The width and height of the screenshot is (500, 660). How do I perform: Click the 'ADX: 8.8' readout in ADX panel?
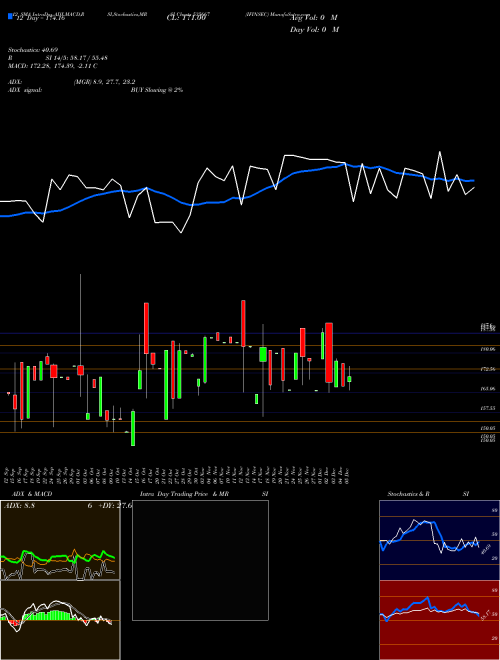[19, 506]
